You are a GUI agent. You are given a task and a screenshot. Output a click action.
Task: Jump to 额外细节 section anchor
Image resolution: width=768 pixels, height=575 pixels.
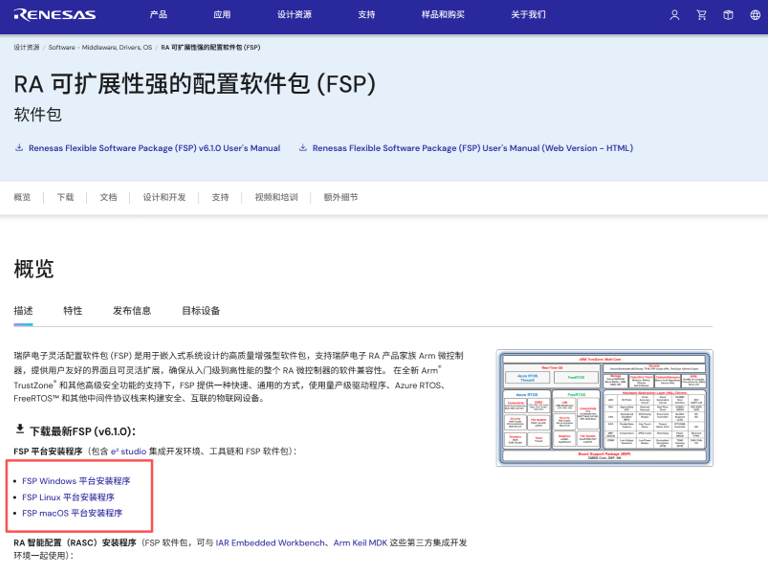[340, 197]
